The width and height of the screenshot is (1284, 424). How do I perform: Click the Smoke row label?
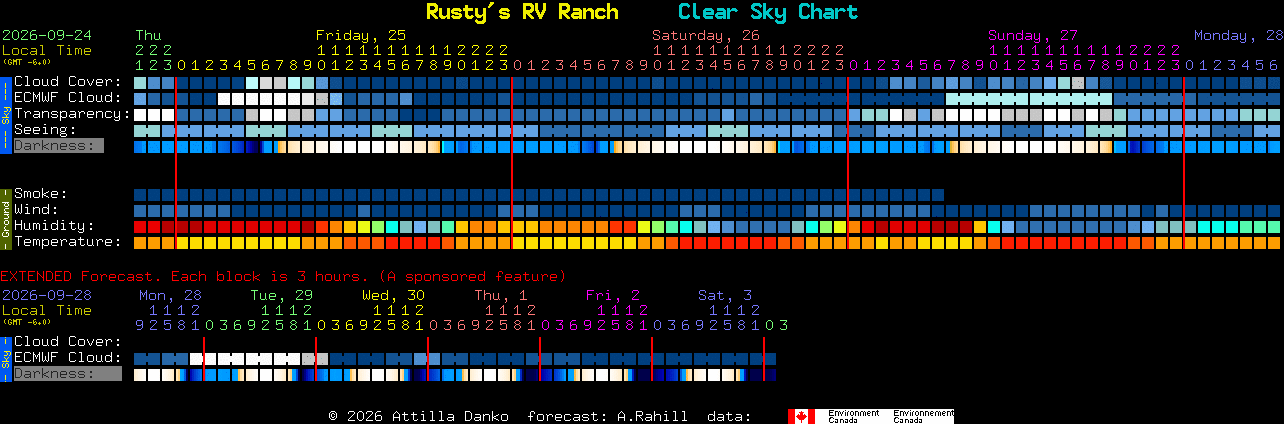coord(40,193)
